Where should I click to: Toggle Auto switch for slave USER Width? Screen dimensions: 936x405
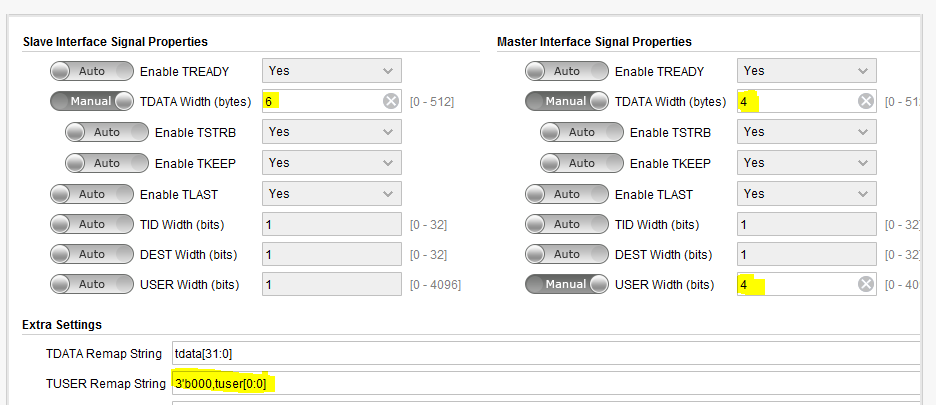click(92, 284)
